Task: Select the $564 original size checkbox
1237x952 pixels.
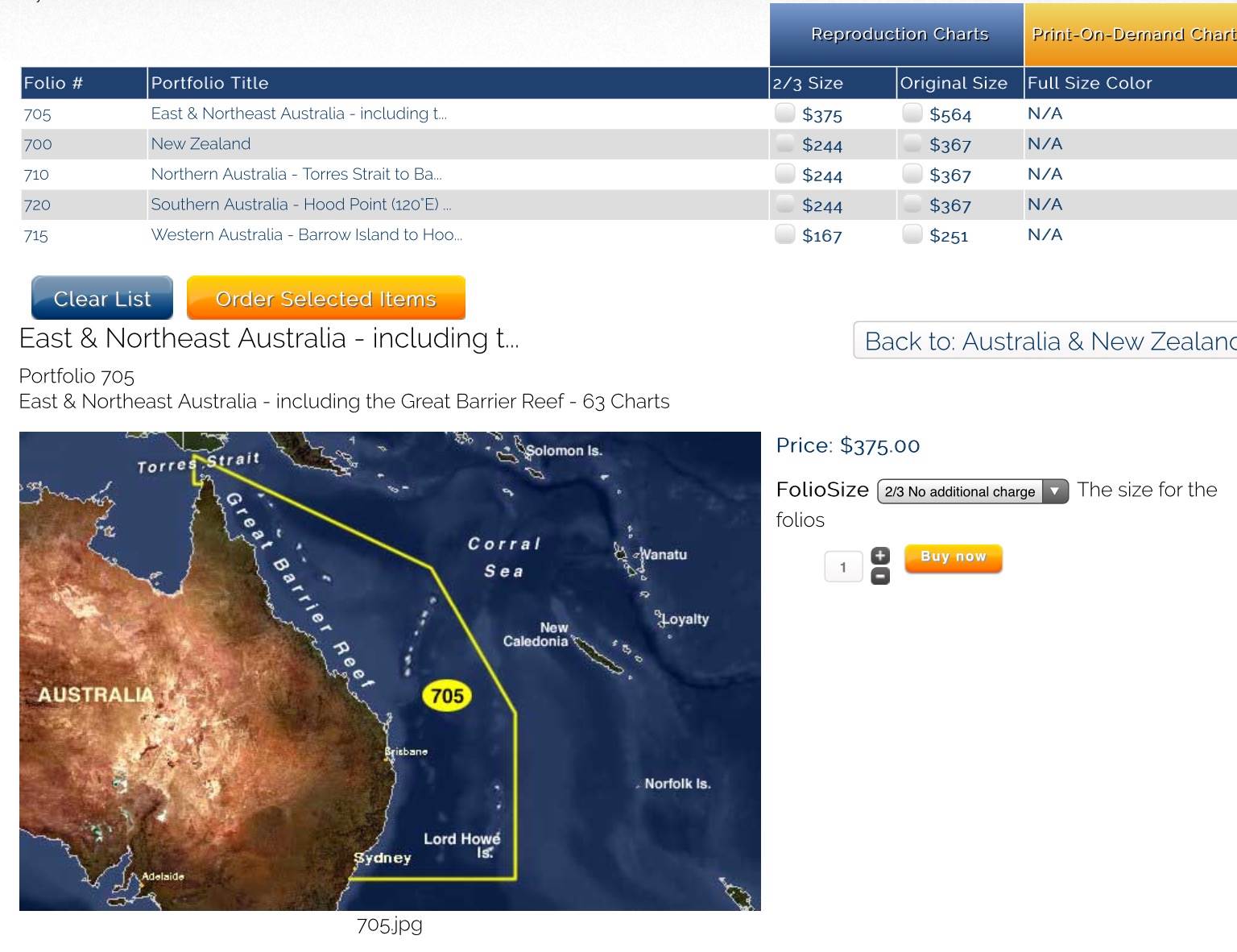Action: pyautogui.click(x=912, y=113)
